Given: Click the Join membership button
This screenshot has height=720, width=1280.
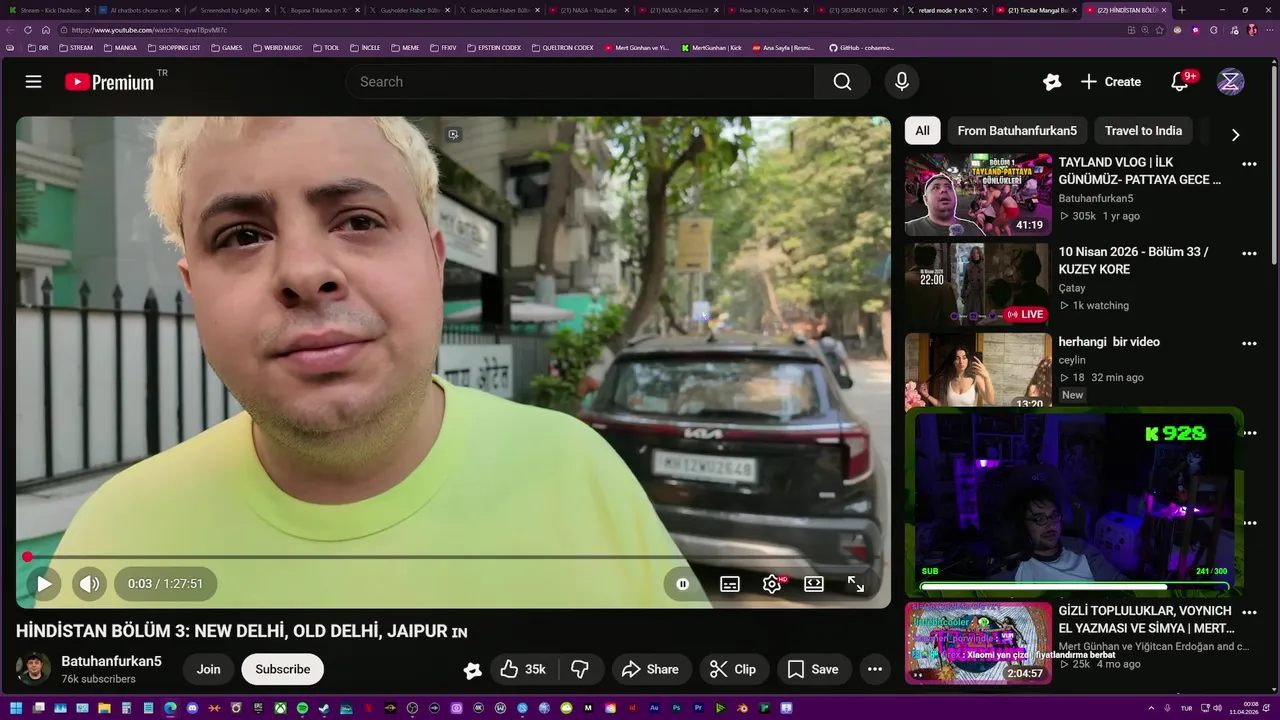Looking at the screenshot, I should coord(208,669).
